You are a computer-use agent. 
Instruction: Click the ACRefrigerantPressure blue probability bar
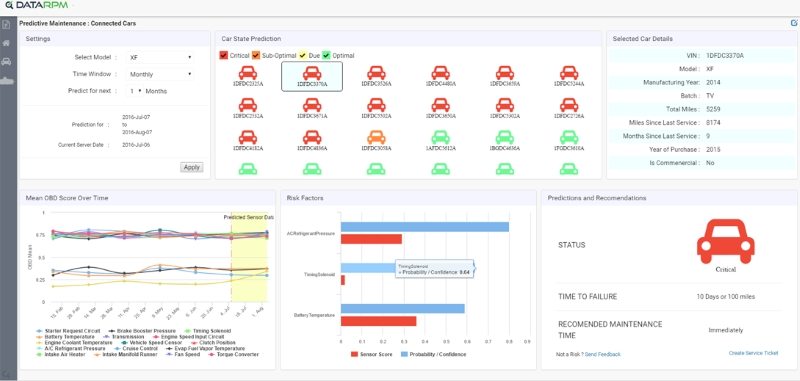425,227
